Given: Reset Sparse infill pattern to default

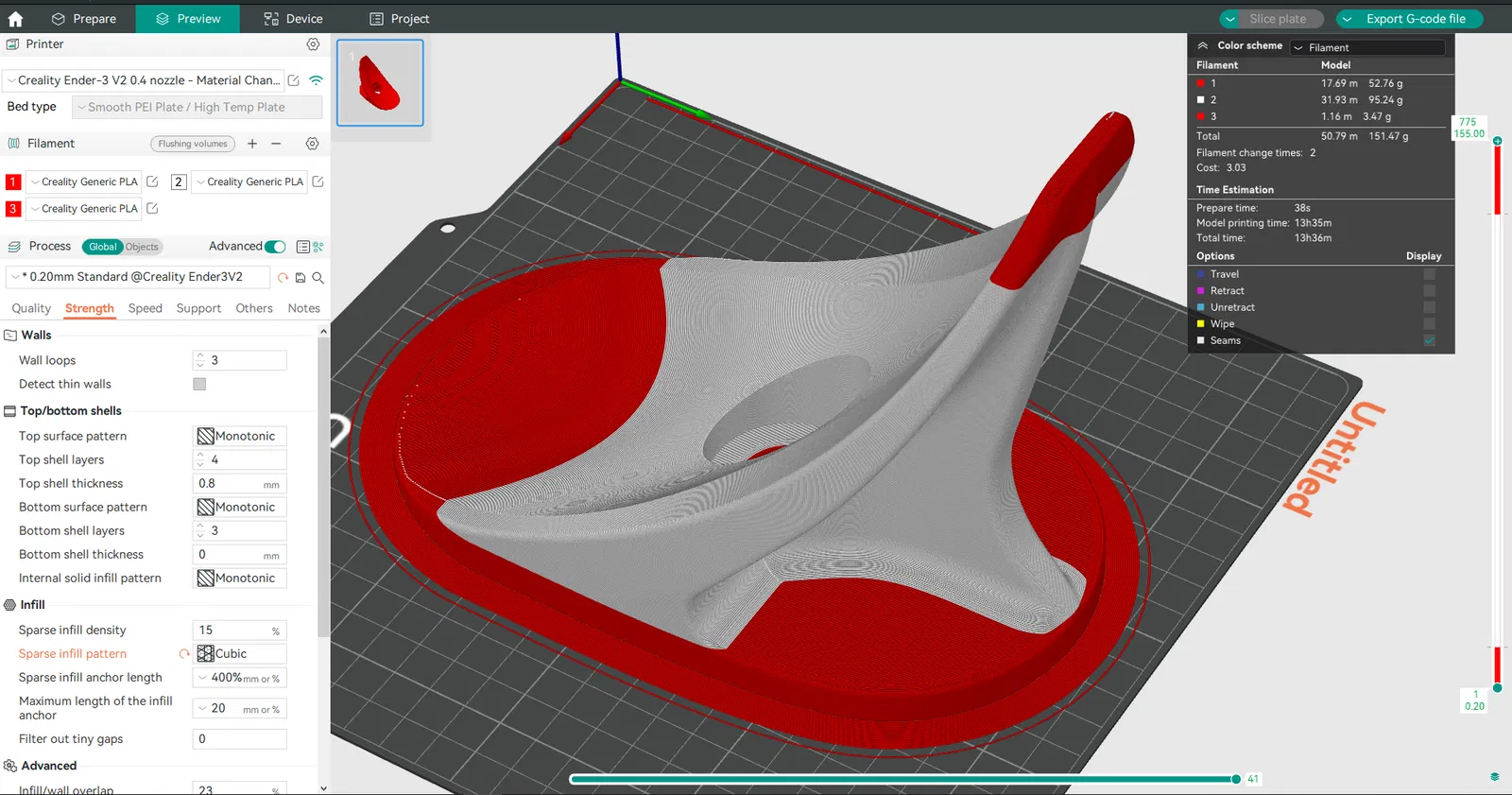Looking at the screenshot, I should [184, 654].
